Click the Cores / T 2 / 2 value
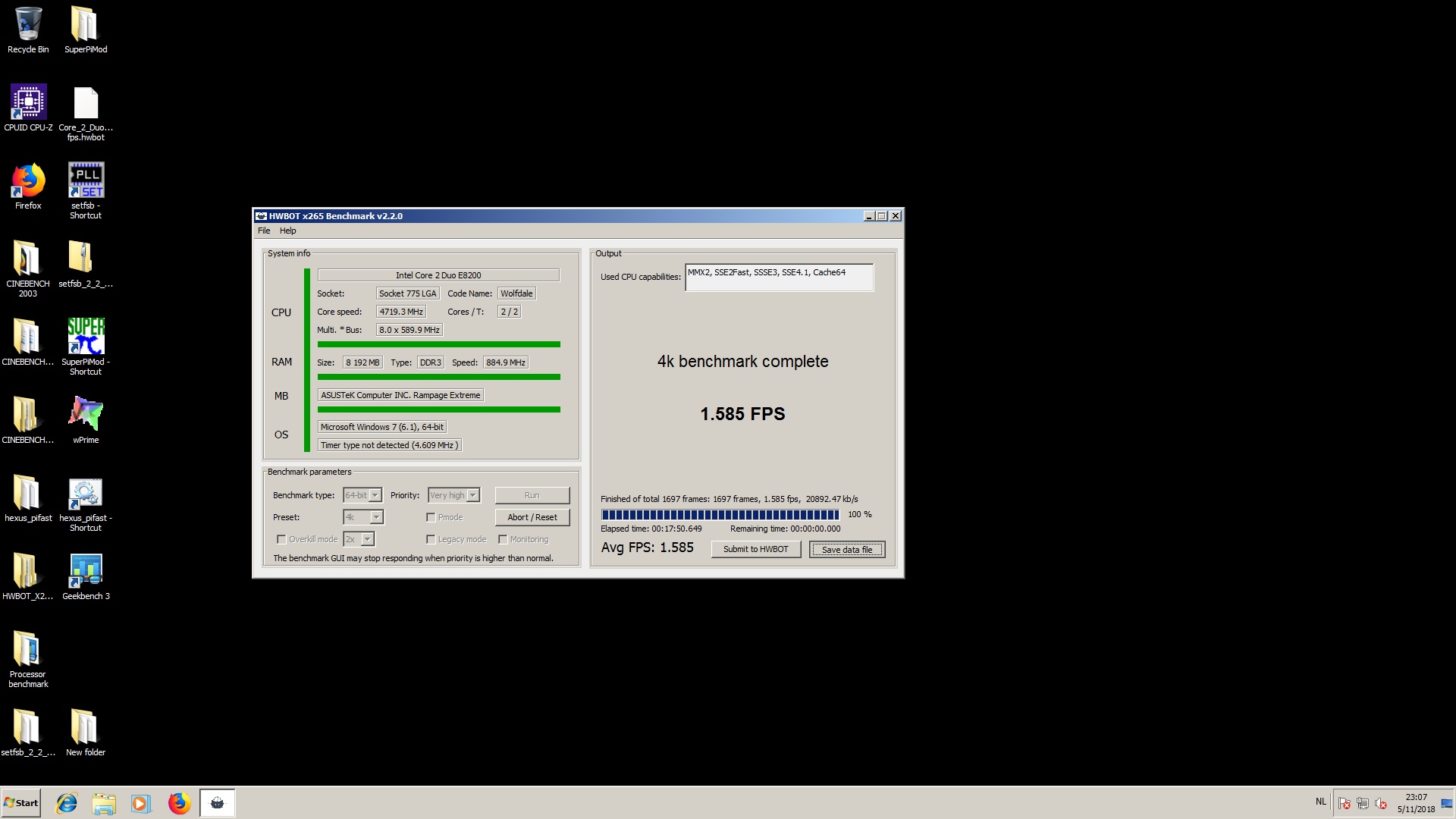This screenshot has width=1456, height=819. 510,312
